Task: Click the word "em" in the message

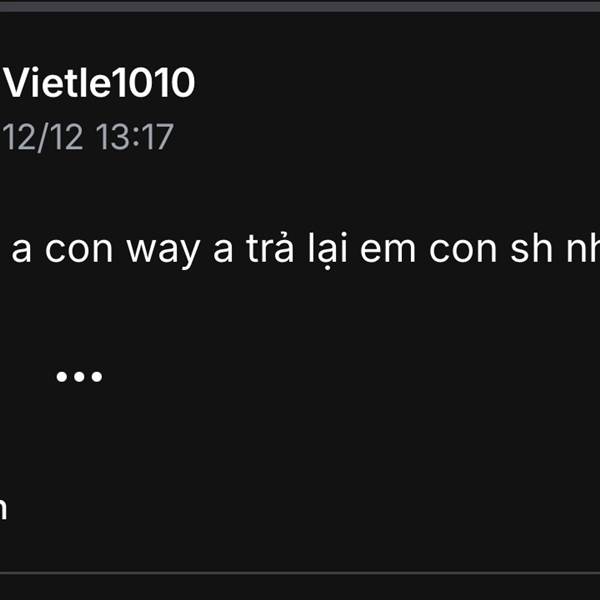Action: (388, 250)
